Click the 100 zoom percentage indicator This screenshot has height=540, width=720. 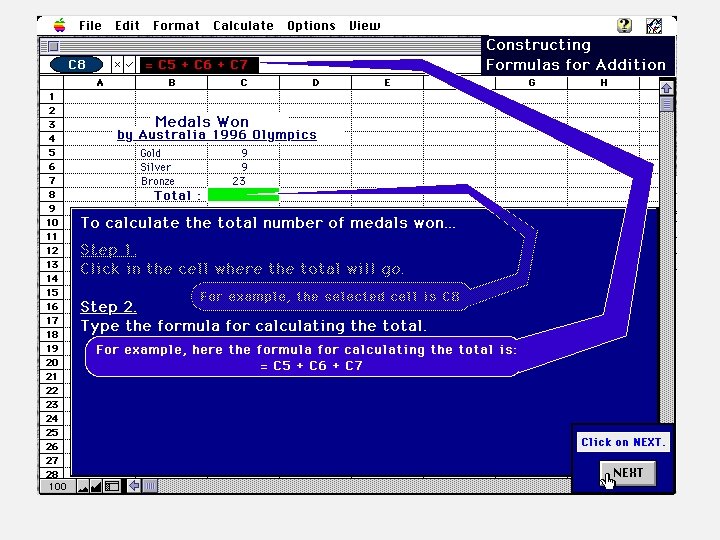58,486
